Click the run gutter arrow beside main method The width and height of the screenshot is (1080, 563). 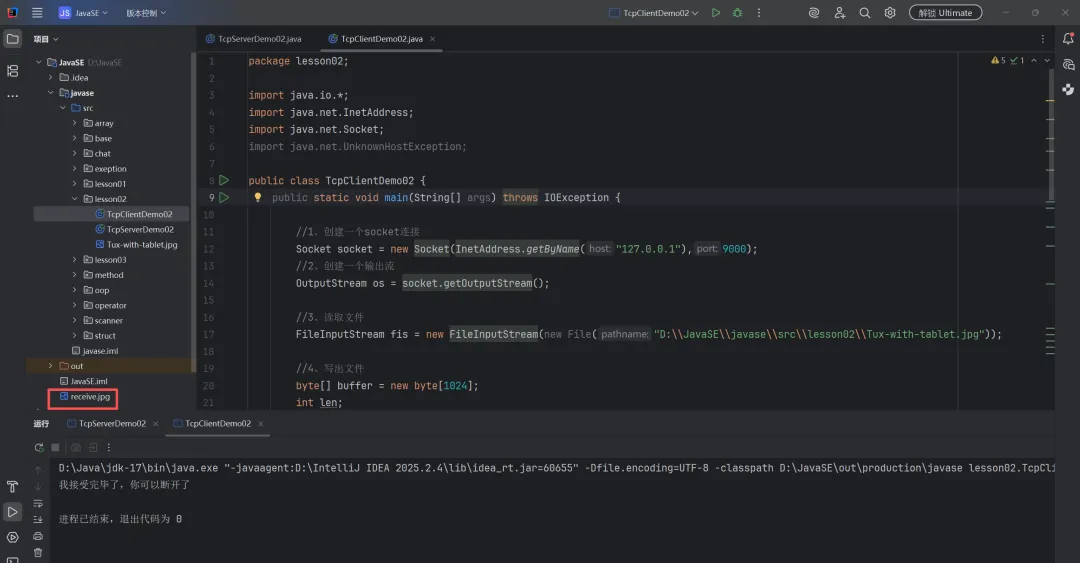pyautogui.click(x=224, y=198)
